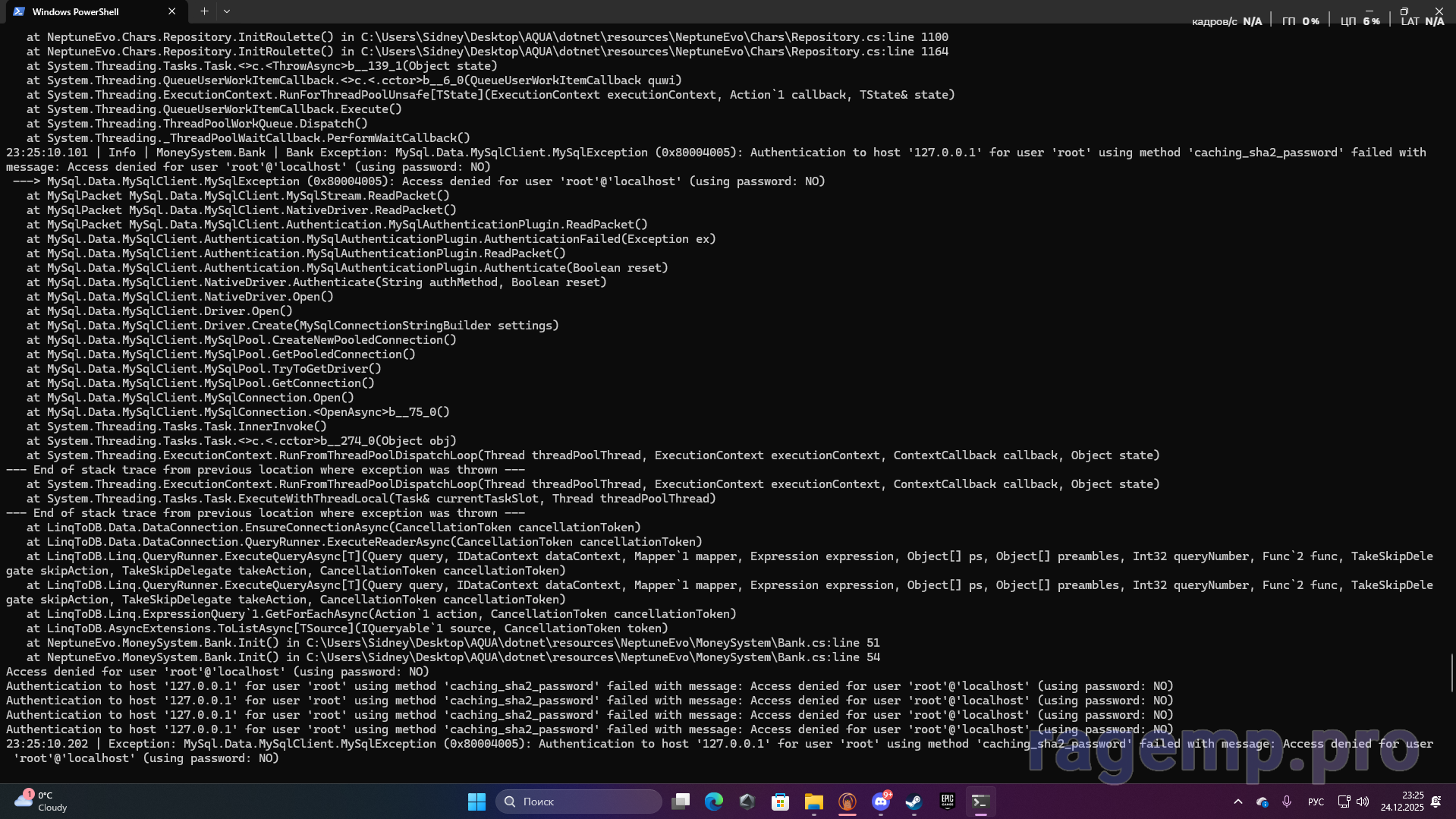Open the Windows Start menu
The height and width of the screenshot is (819, 1456).
(476, 802)
